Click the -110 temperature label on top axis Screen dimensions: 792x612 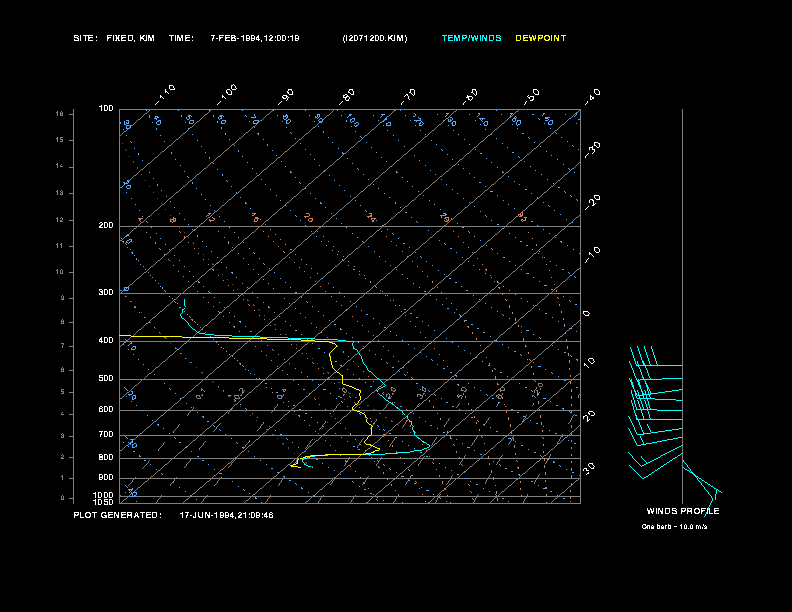point(165,95)
